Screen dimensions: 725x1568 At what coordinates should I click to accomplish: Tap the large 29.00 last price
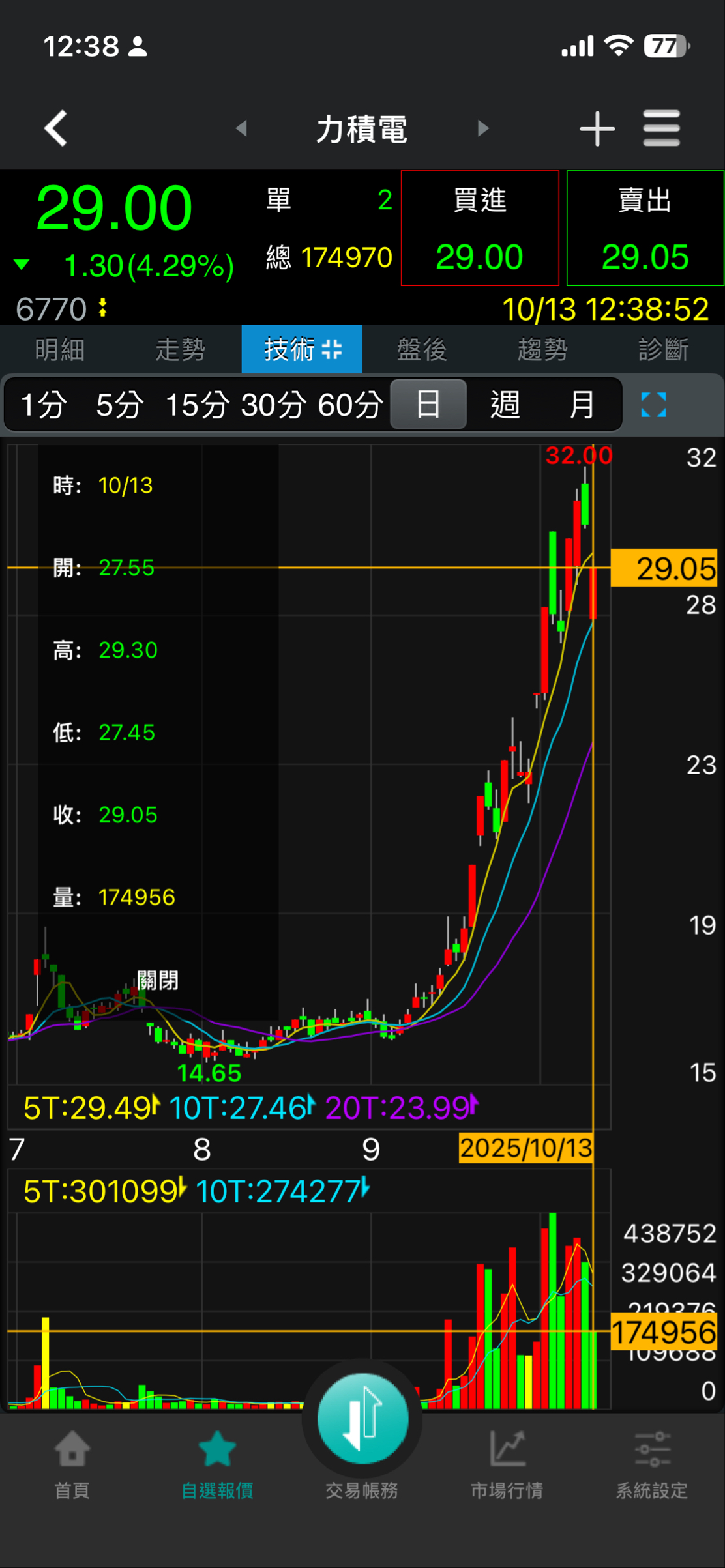pos(114,208)
